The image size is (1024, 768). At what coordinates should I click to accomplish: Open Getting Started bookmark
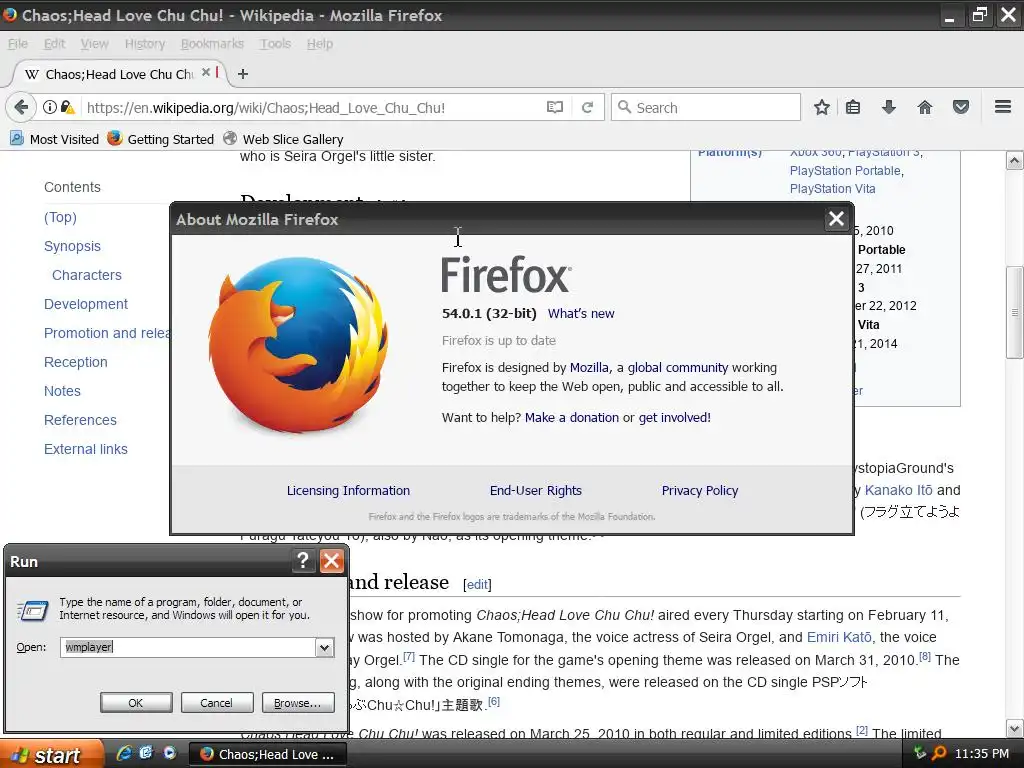click(x=161, y=139)
